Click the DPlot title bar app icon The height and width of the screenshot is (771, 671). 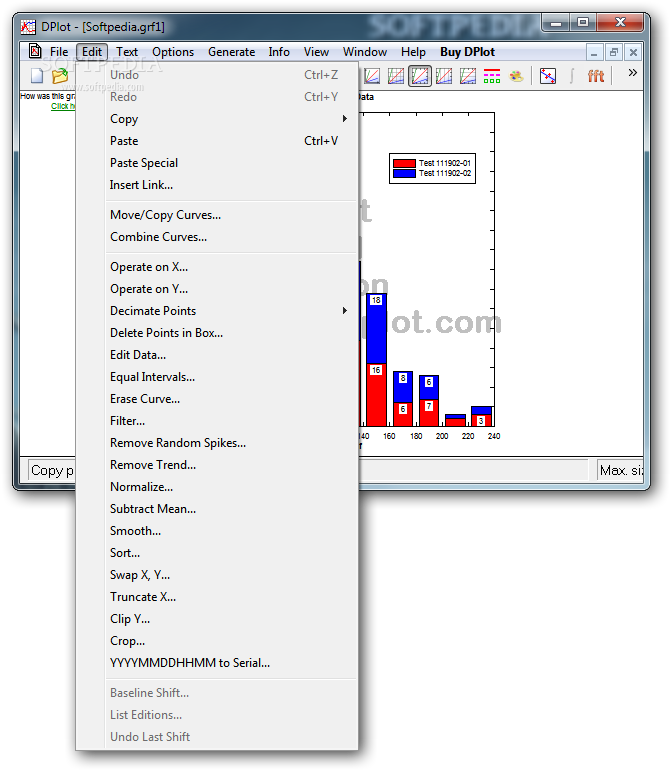[x=28, y=27]
